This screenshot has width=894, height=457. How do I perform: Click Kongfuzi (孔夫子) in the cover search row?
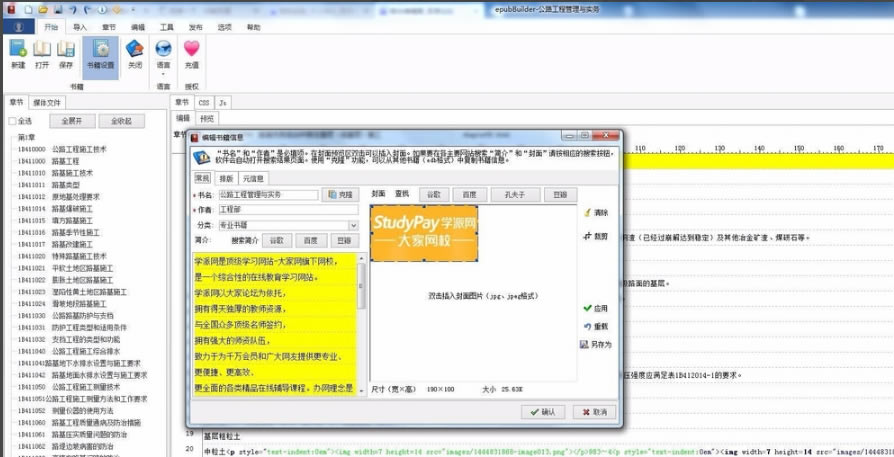click(x=515, y=194)
